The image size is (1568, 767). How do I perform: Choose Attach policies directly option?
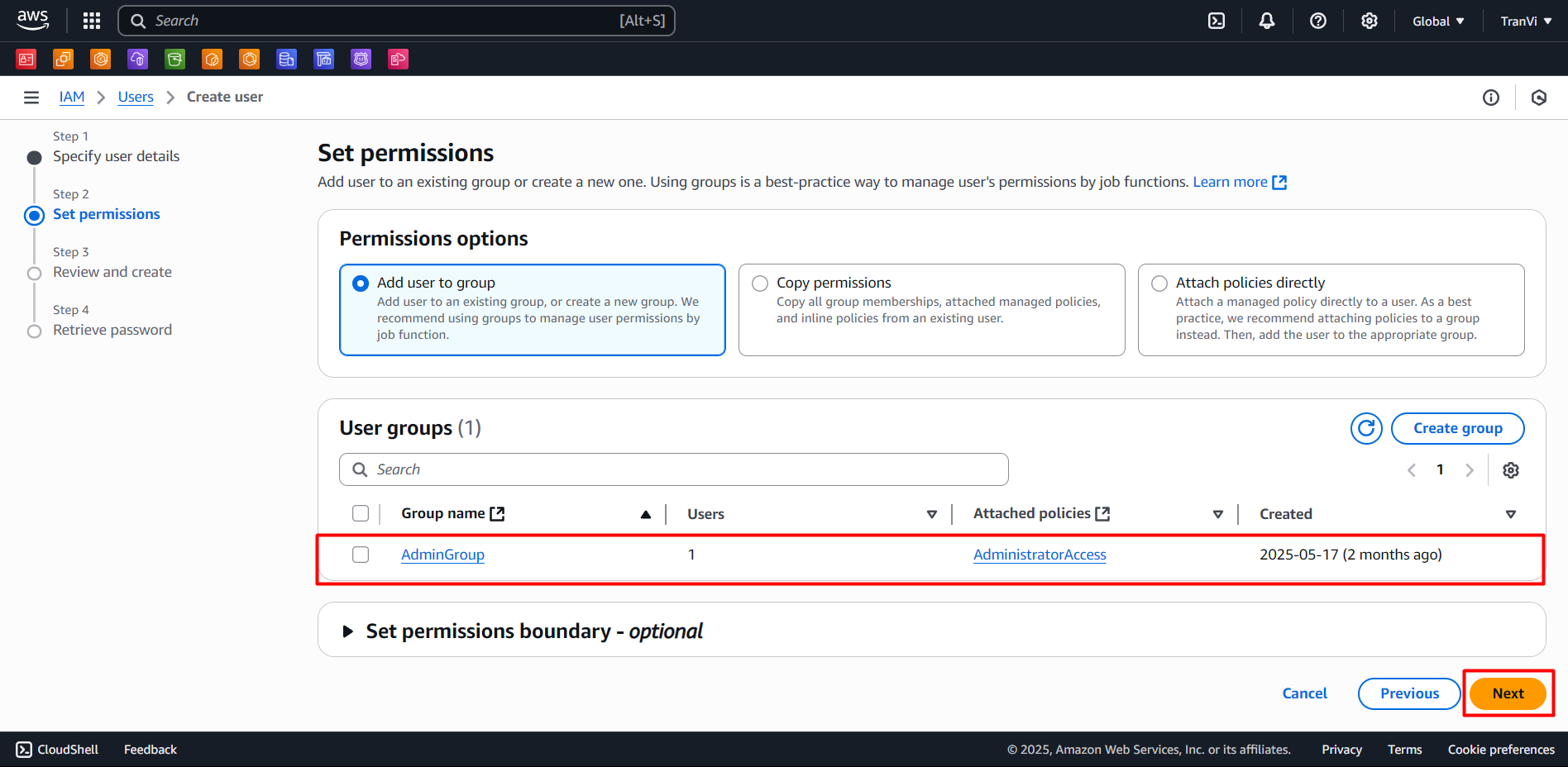[1159, 283]
